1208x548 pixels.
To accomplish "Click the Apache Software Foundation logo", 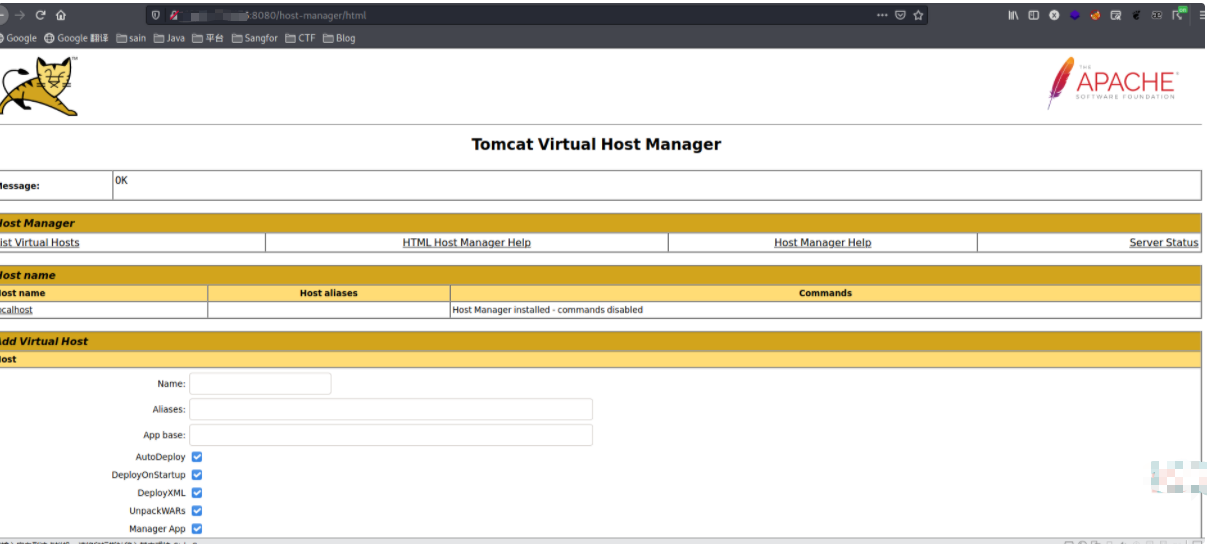I will [x=1112, y=84].
